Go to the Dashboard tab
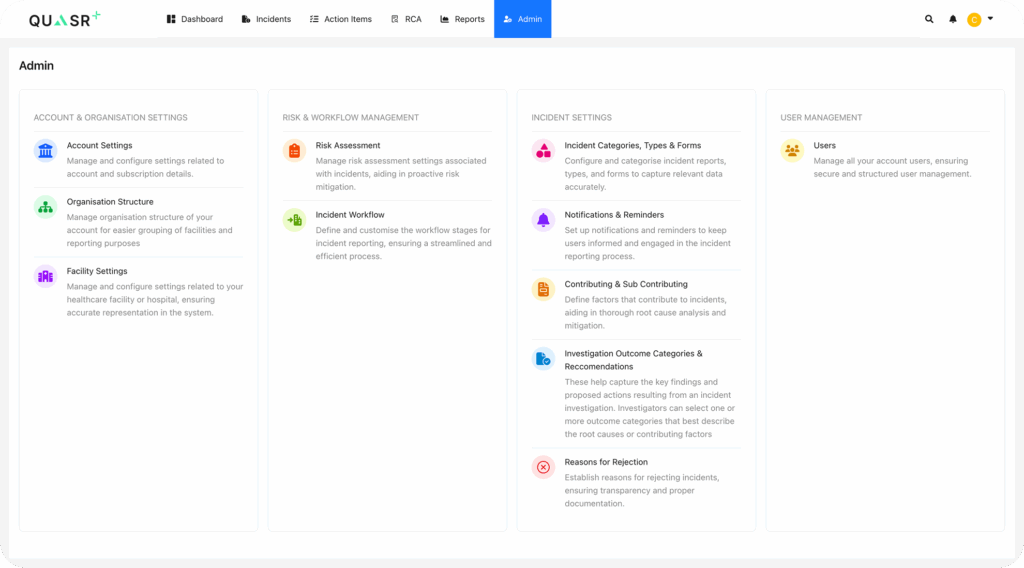 [x=195, y=19]
